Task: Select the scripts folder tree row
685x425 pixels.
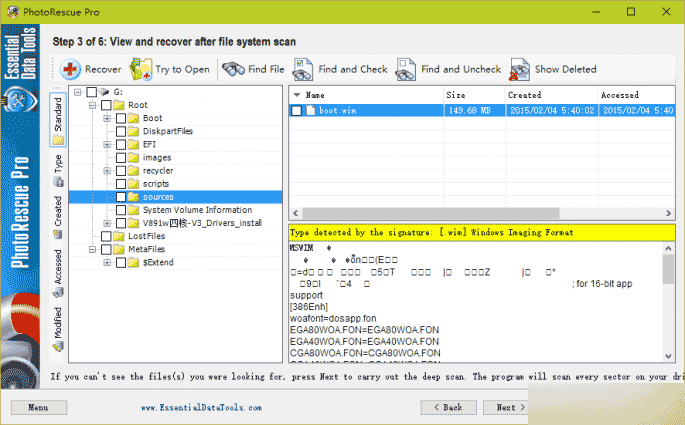Action: click(176, 184)
